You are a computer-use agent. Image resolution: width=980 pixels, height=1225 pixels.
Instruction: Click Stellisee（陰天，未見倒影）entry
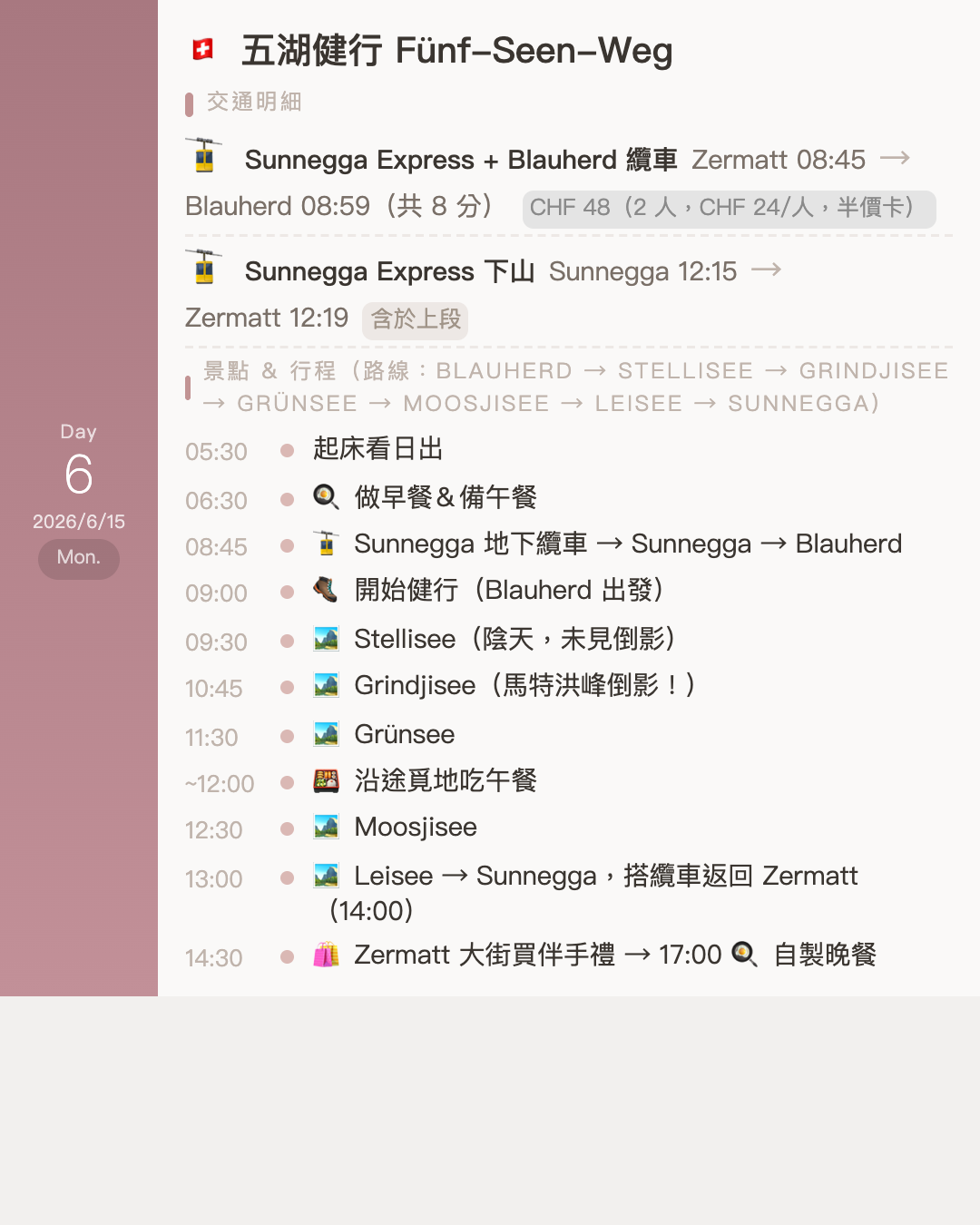pyautogui.click(x=515, y=639)
